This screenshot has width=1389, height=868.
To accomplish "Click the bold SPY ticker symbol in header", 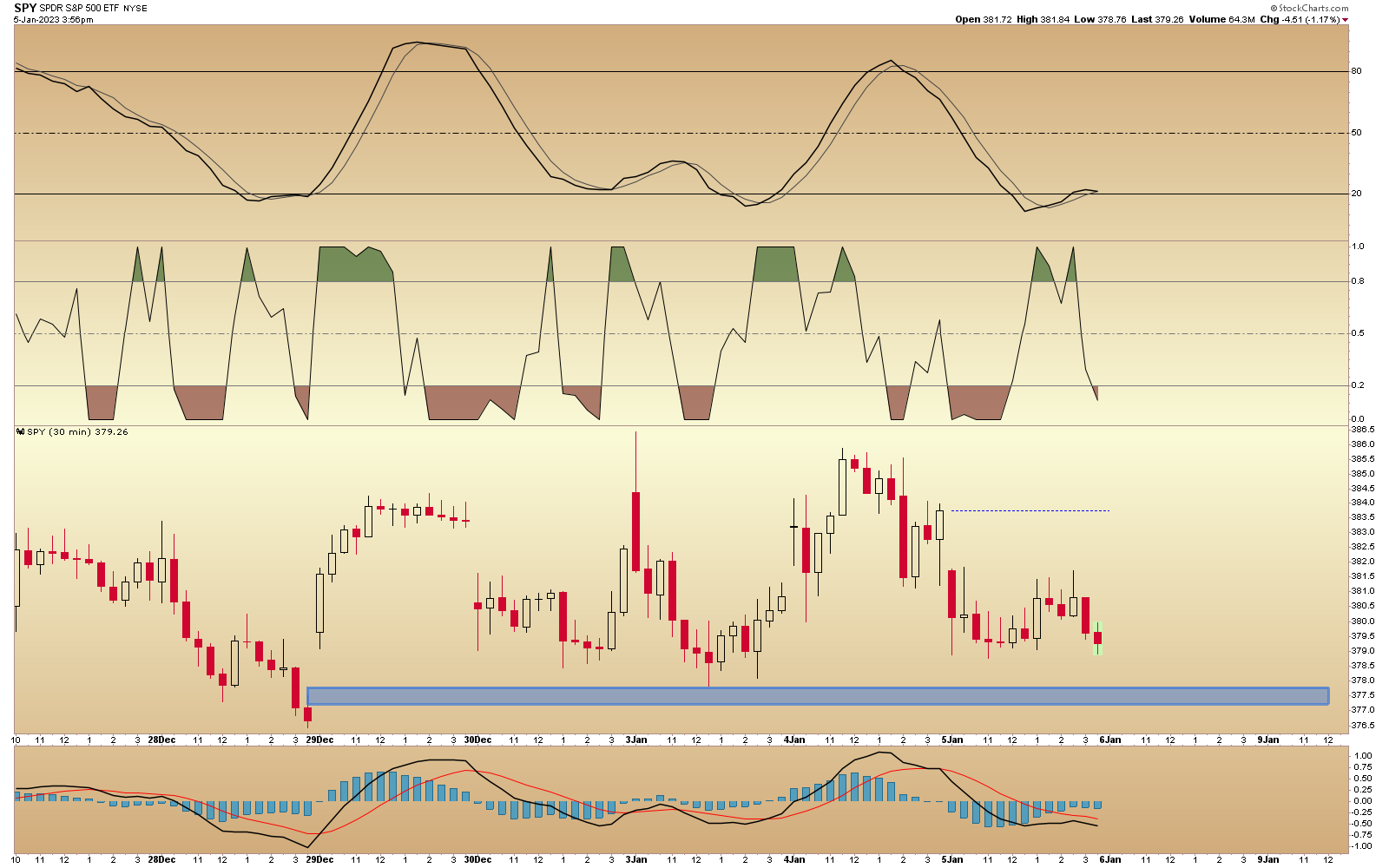I will 25,8.
